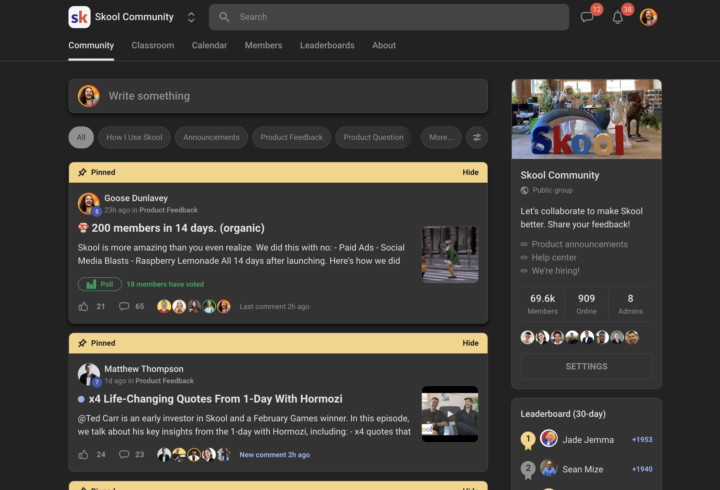Viewport: 720px width, 490px height.
Task: Click the 69.6k Members stat
Action: [542, 304]
